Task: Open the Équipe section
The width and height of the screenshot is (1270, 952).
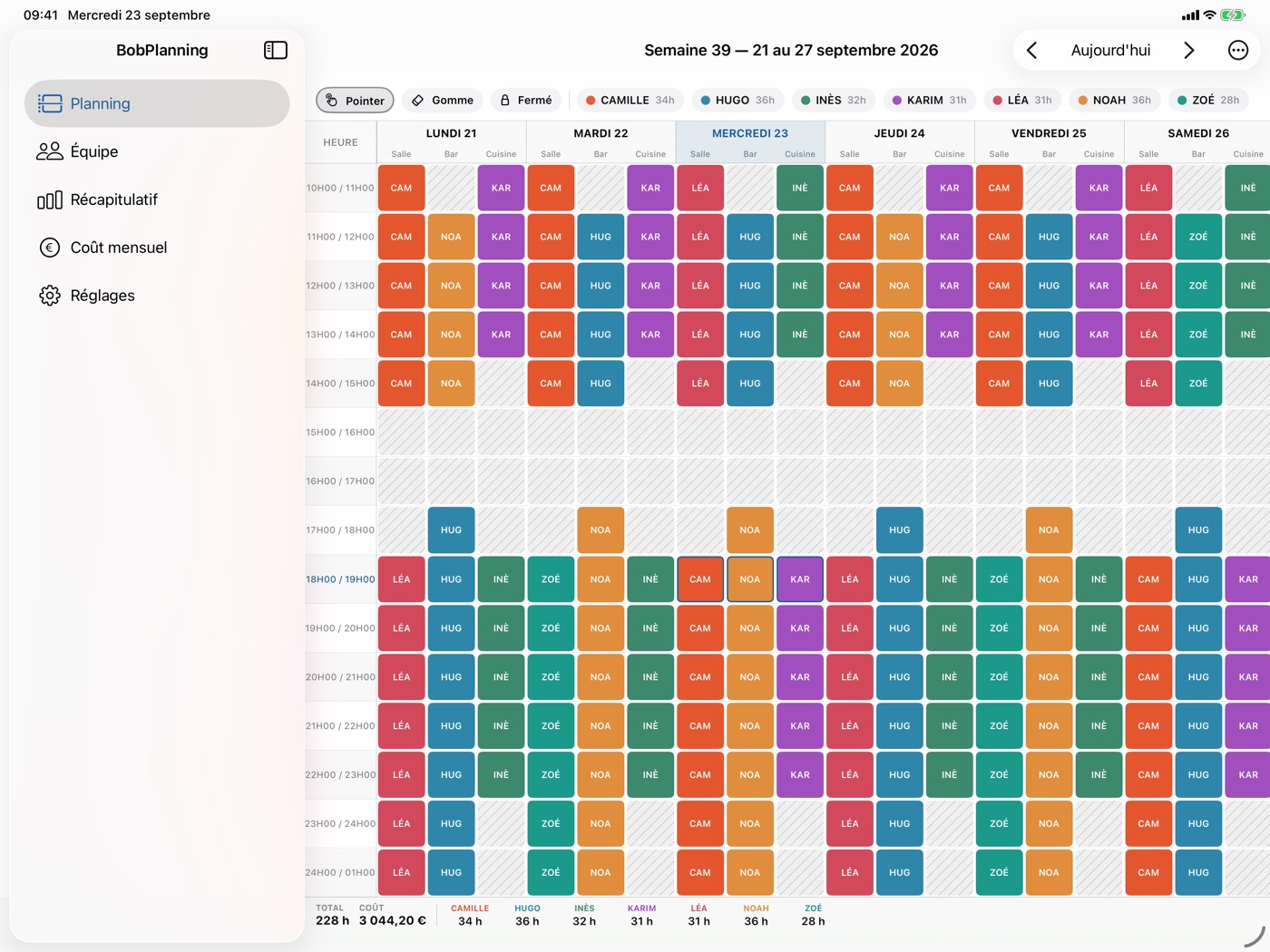Action: click(157, 151)
